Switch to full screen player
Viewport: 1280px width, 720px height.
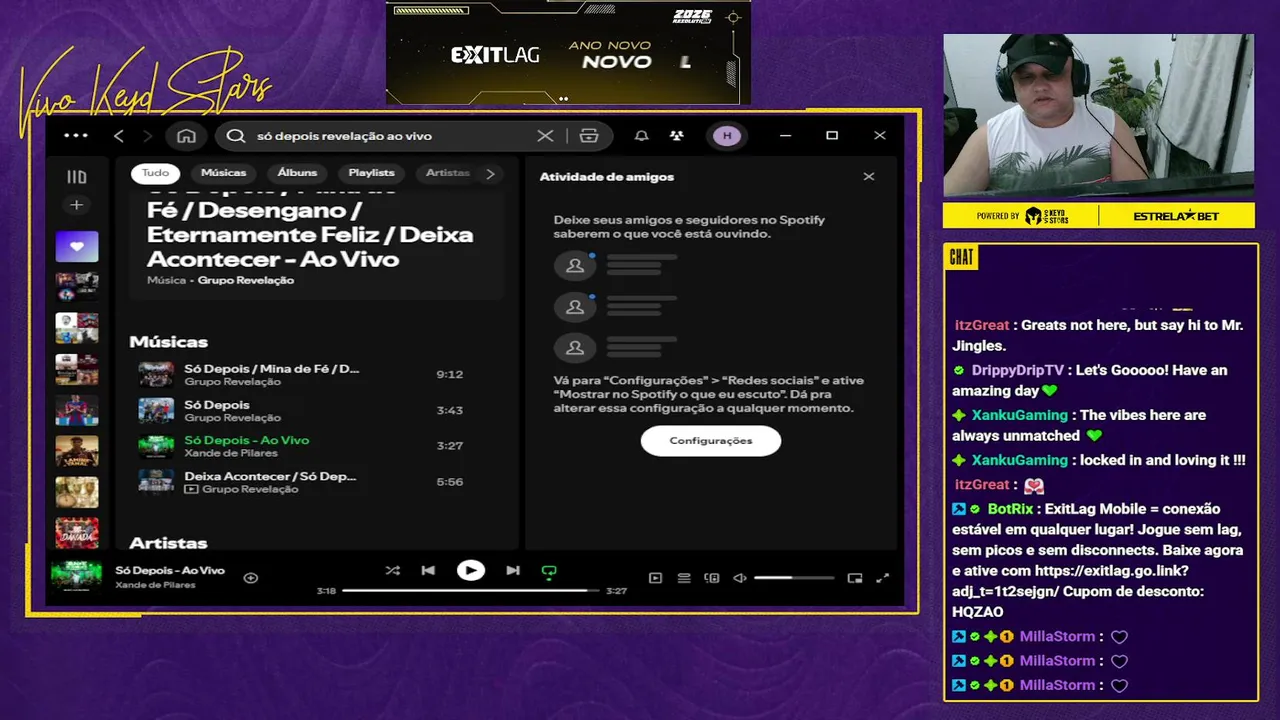pos(883,578)
